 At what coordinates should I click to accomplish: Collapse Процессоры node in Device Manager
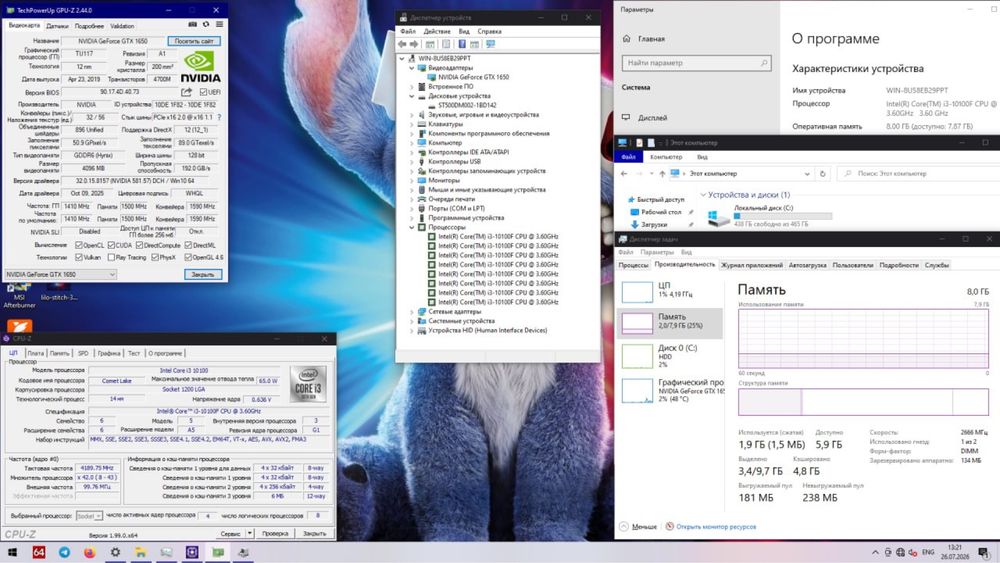(411, 227)
